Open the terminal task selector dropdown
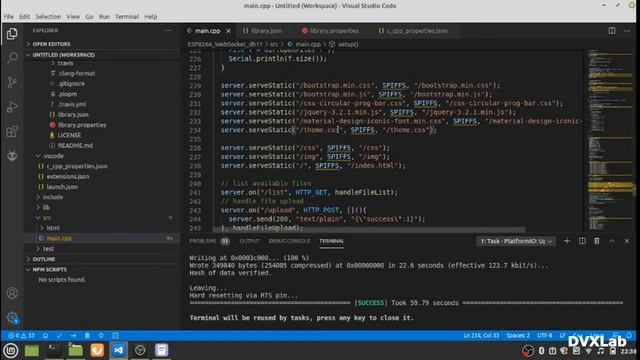 [x=516, y=241]
